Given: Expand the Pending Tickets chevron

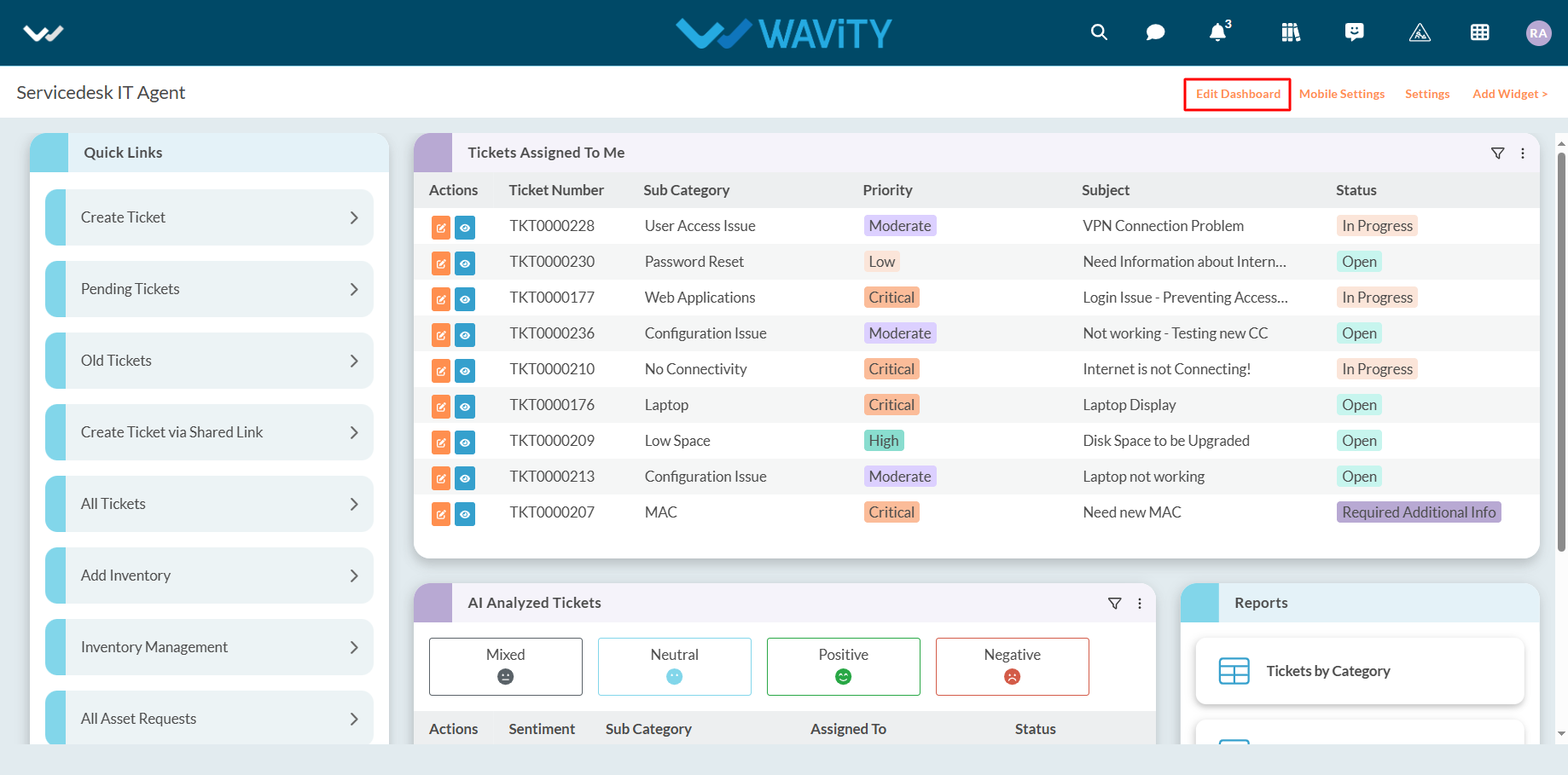Looking at the screenshot, I should pyautogui.click(x=354, y=289).
